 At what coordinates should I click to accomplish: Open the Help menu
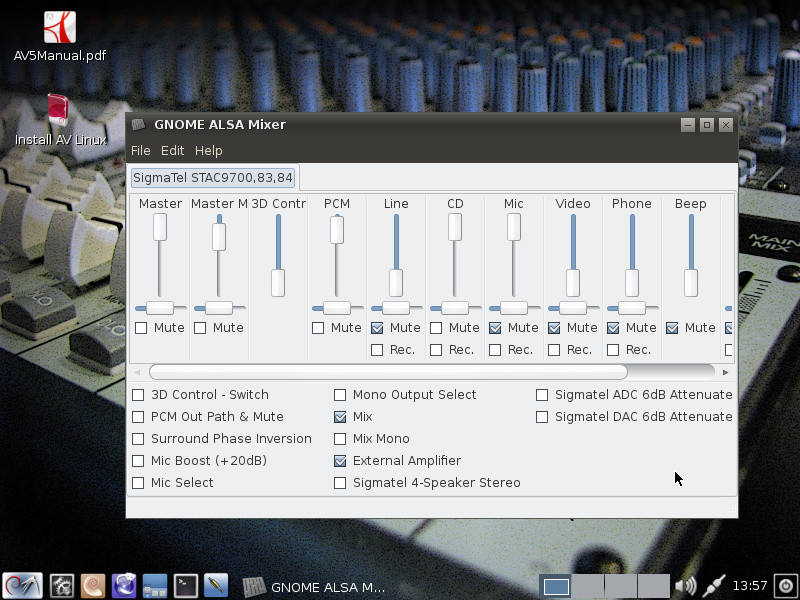208,151
